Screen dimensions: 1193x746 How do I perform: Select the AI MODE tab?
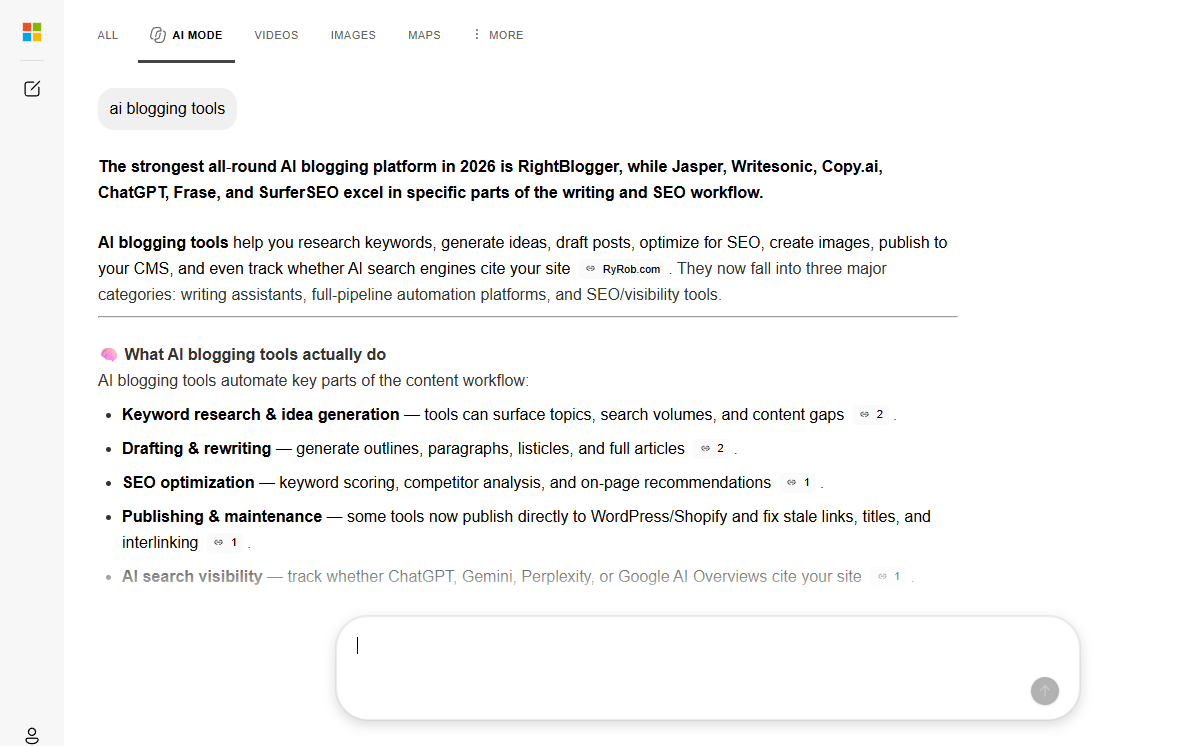[x=186, y=35]
